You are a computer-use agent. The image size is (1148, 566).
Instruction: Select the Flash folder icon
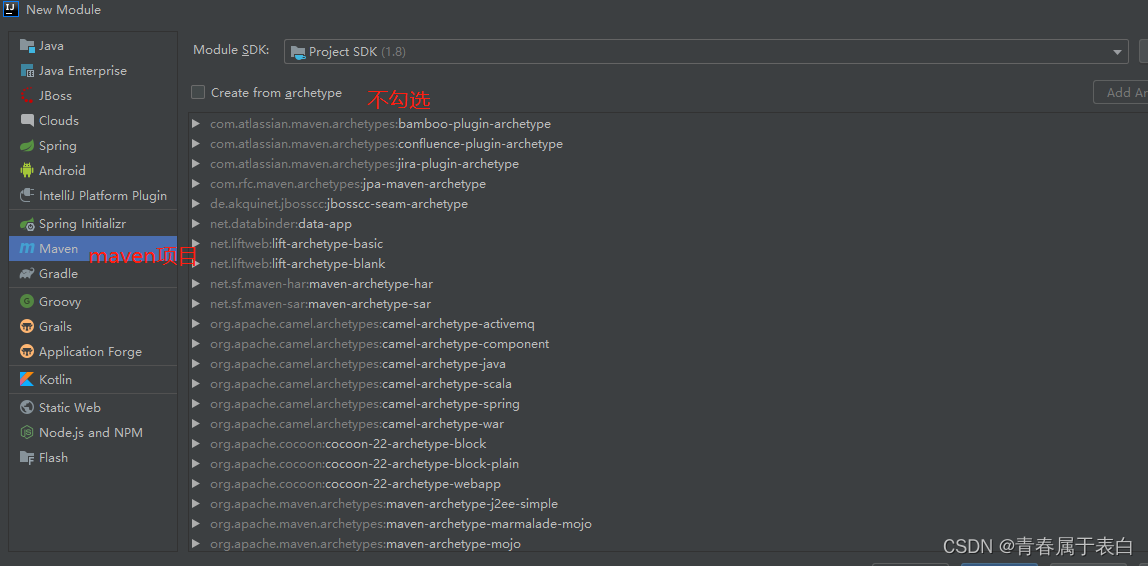[27, 458]
